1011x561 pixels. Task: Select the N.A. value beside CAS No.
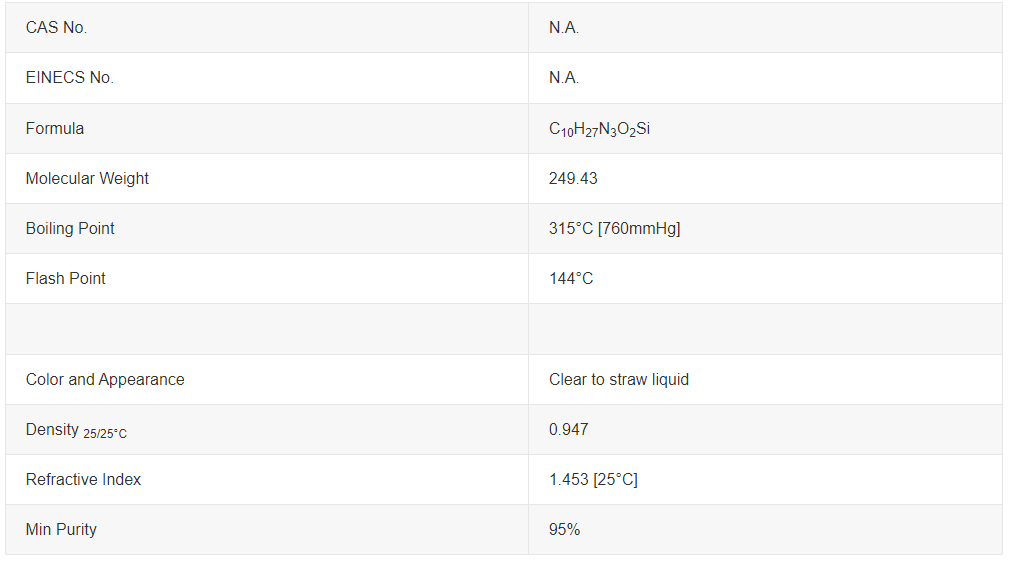click(564, 28)
